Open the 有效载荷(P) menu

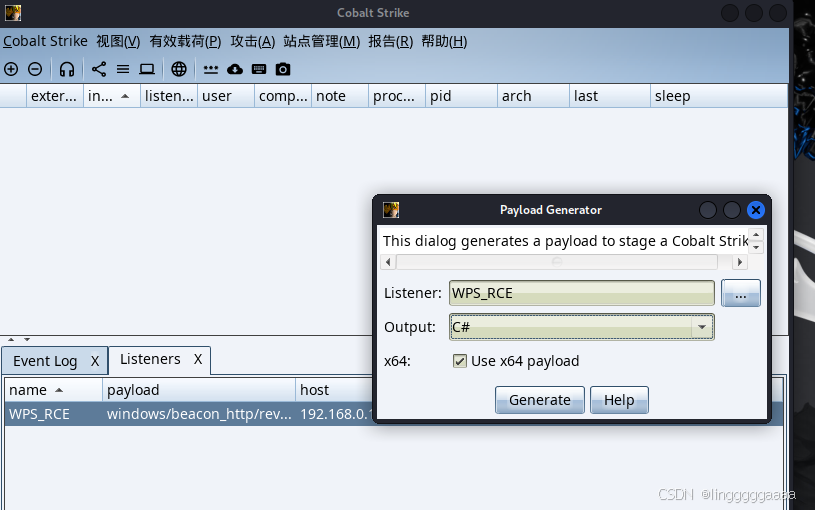pyautogui.click(x=185, y=41)
